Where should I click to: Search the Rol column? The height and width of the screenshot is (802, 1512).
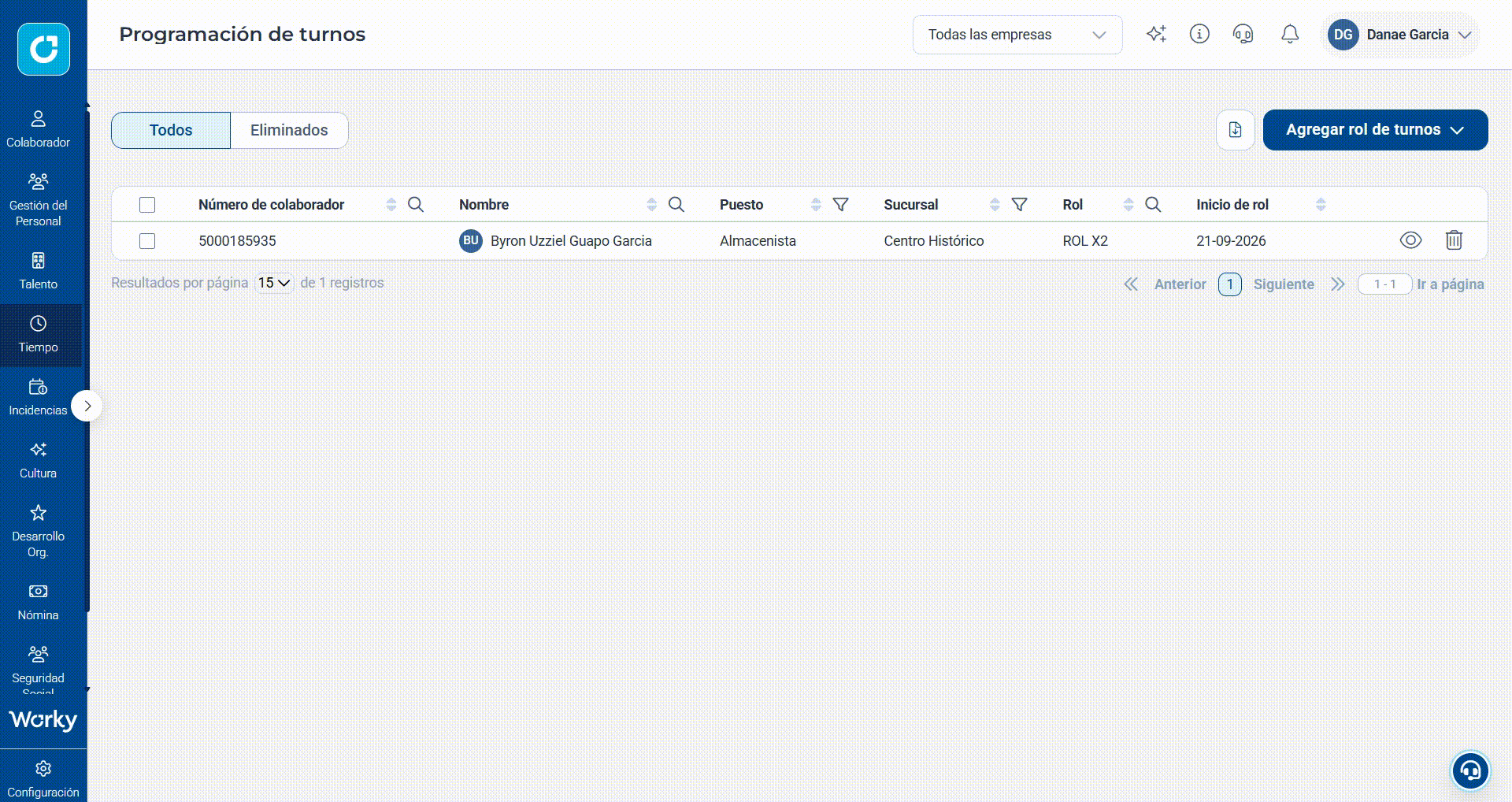tap(1153, 205)
